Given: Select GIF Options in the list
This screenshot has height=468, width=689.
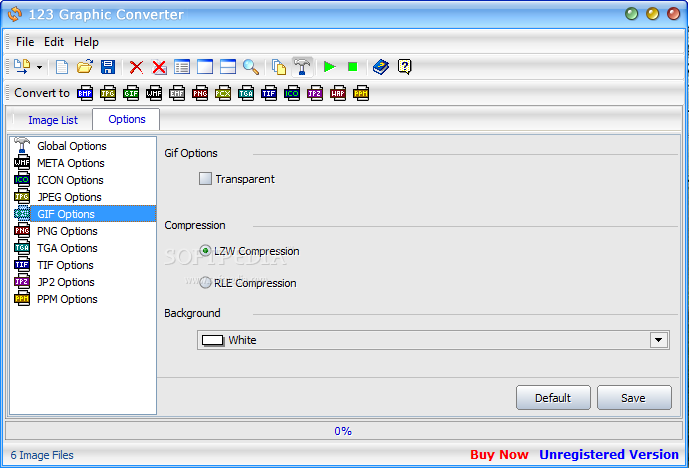Looking at the screenshot, I should (83, 214).
